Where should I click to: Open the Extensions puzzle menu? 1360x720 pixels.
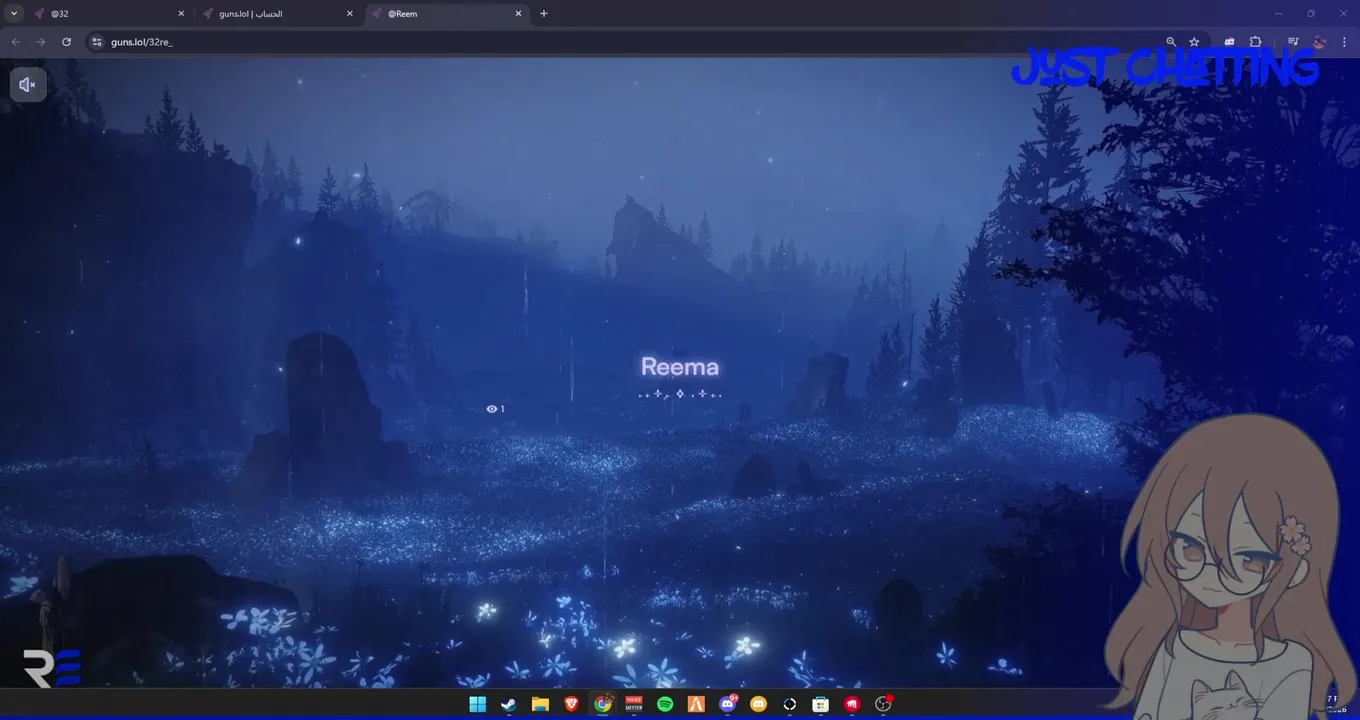tap(1256, 42)
